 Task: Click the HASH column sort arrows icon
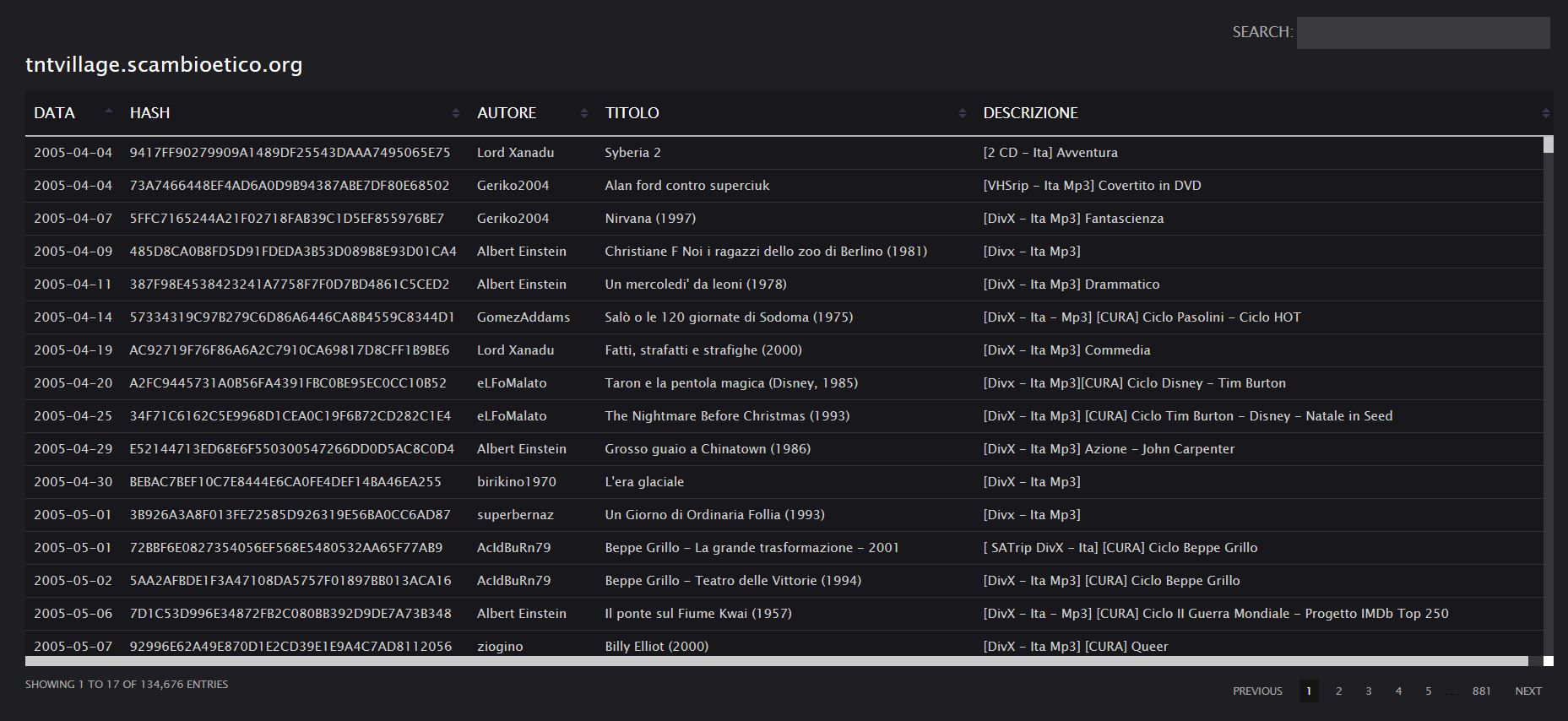click(456, 113)
